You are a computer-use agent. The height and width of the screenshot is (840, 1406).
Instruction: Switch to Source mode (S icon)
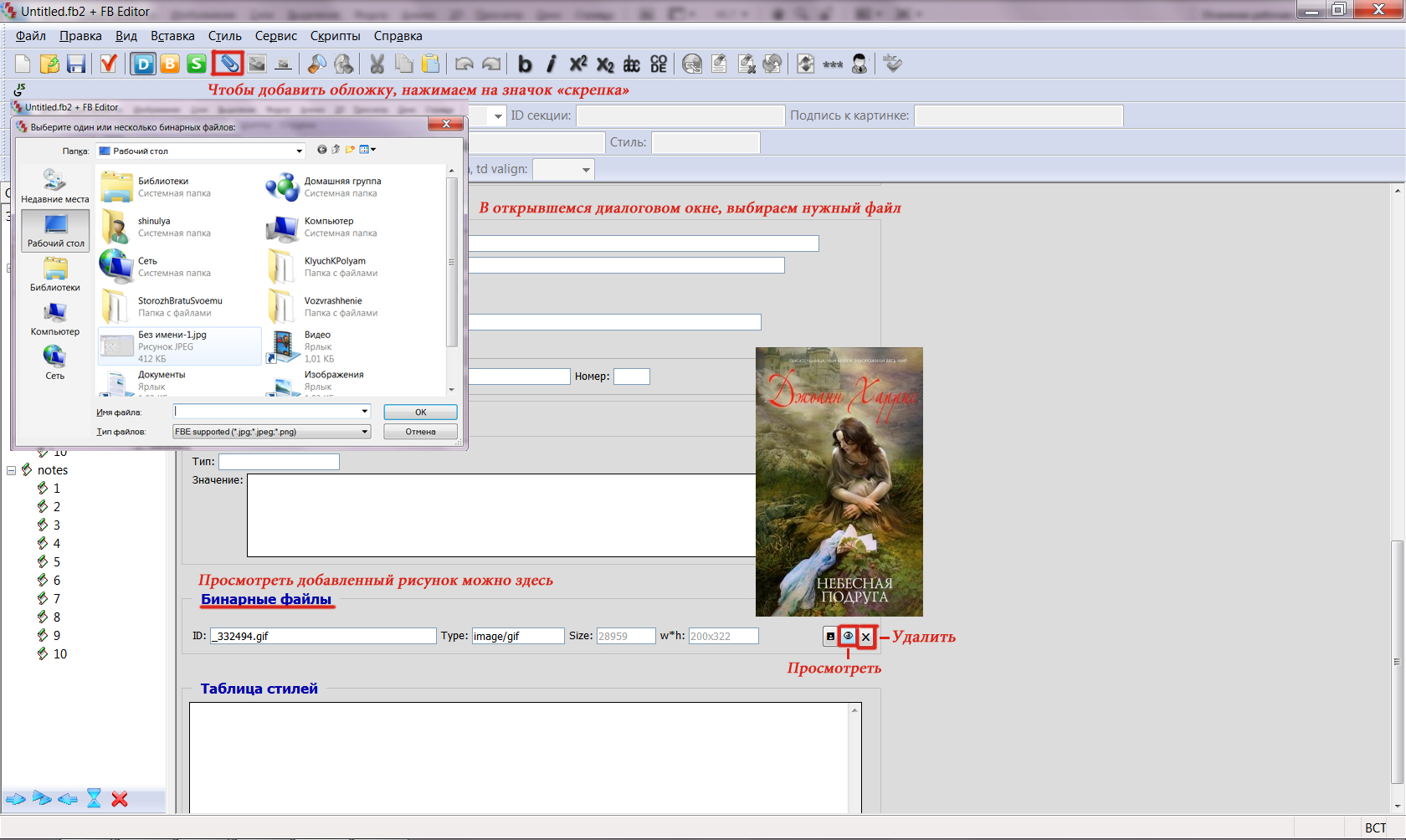point(197,64)
